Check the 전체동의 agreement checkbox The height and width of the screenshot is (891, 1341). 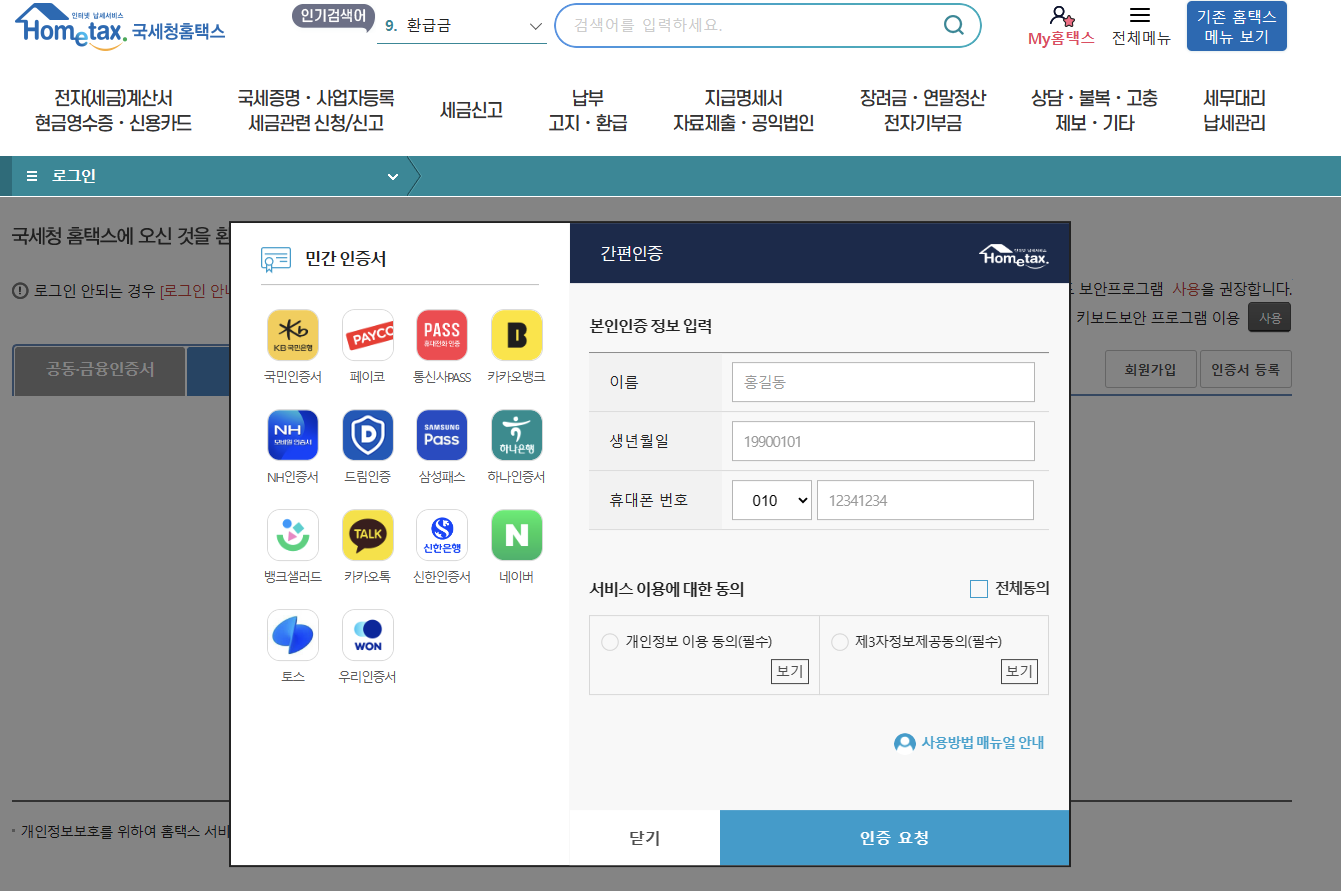(979, 588)
